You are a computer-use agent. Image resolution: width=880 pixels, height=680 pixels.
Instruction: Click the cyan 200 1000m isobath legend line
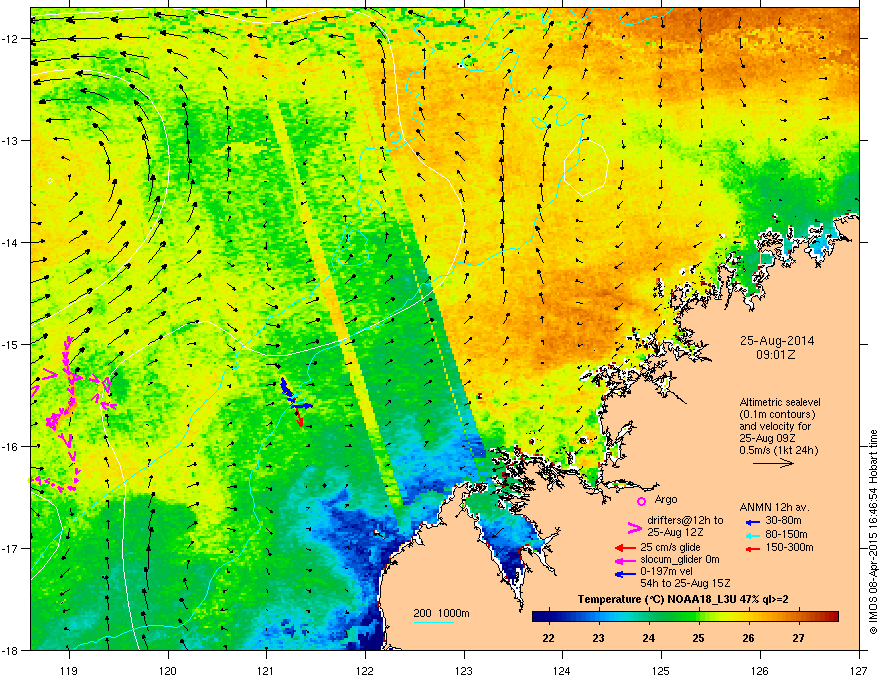coord(433,622)
